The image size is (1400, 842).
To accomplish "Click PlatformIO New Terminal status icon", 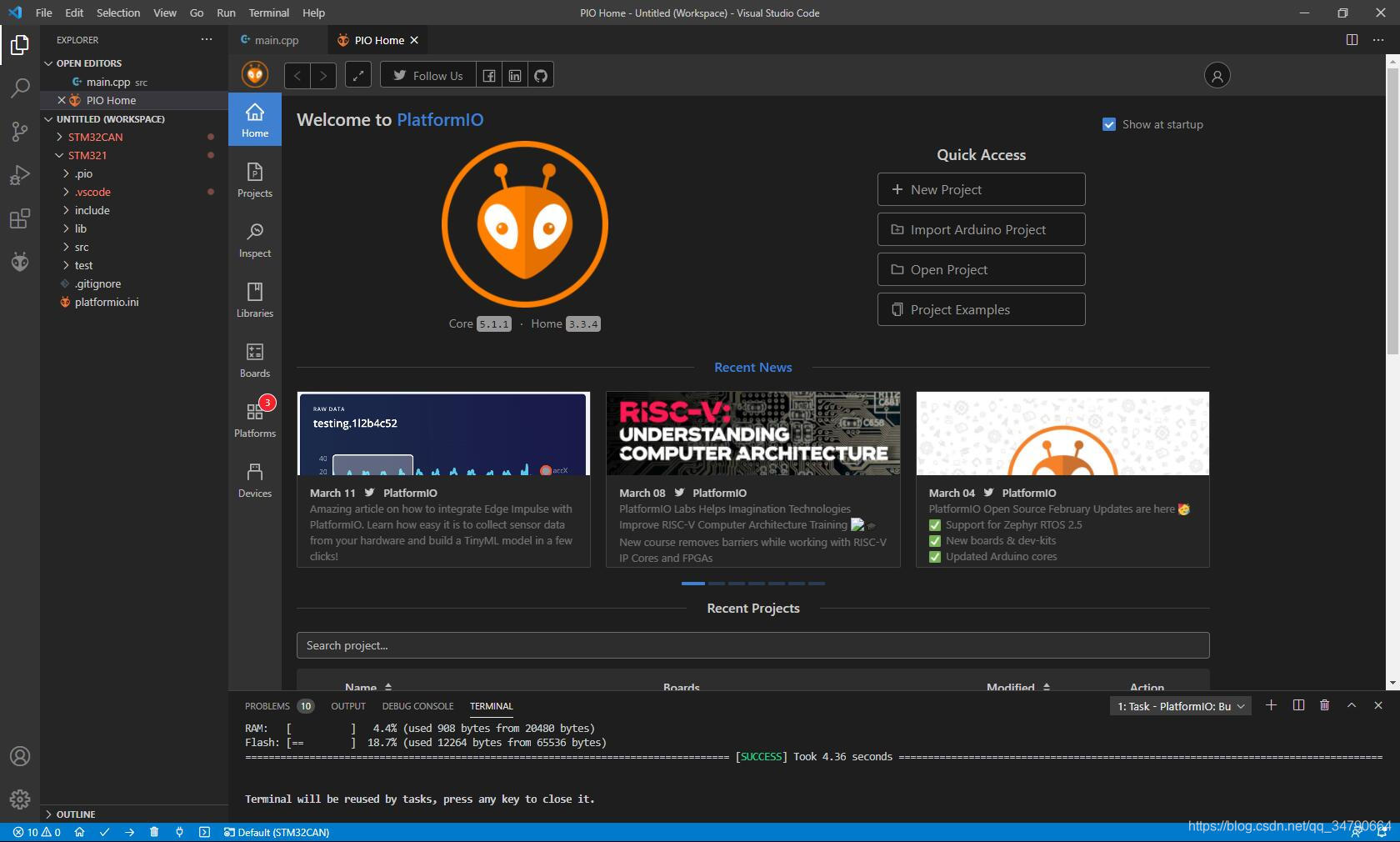I will click(204, 832).
